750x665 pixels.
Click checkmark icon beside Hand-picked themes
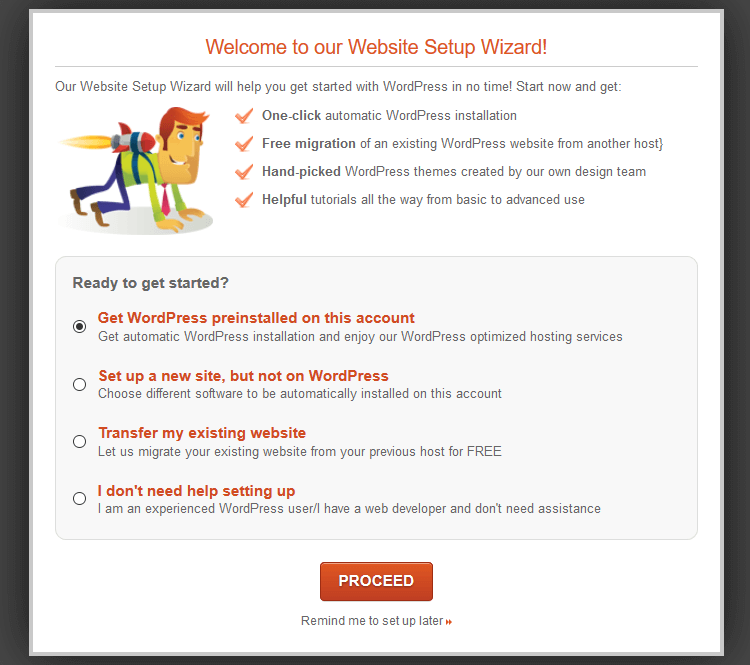244,172
